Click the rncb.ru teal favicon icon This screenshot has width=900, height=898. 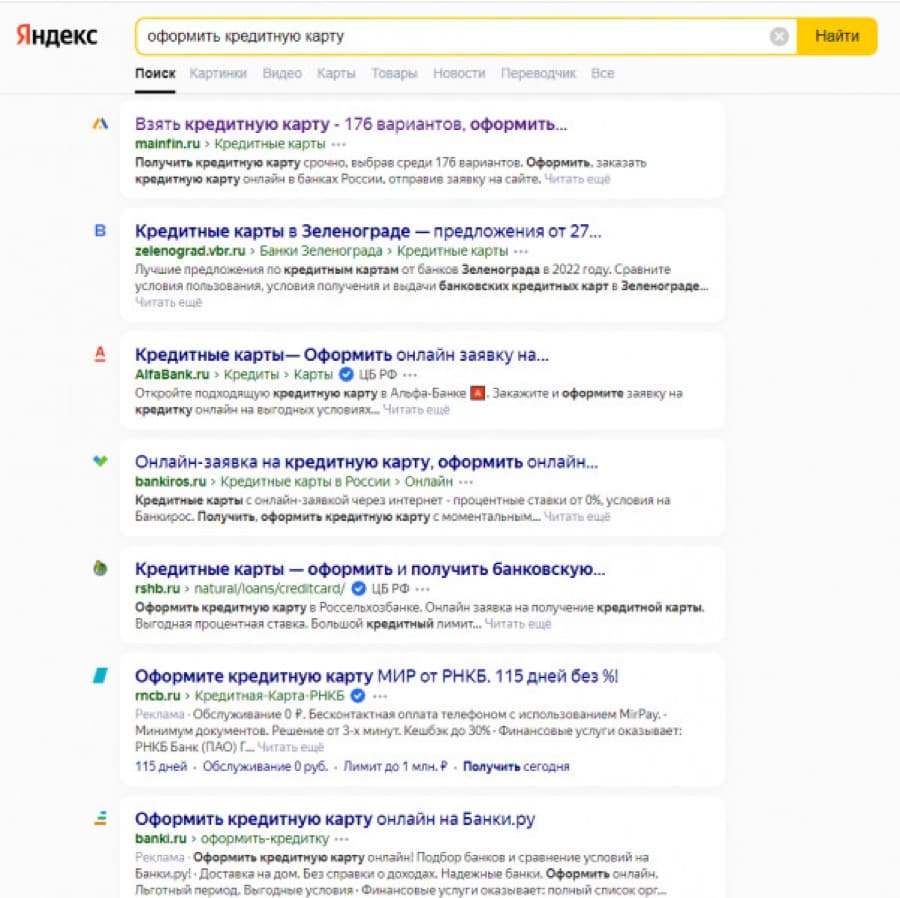coord(100,675)
